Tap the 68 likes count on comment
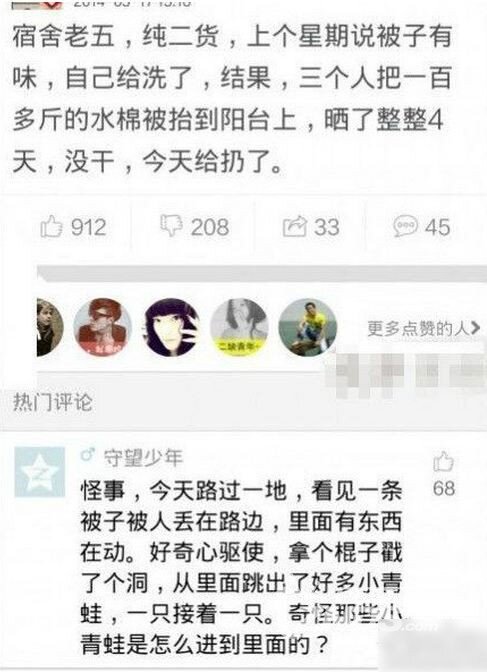 tap(444, 488)
